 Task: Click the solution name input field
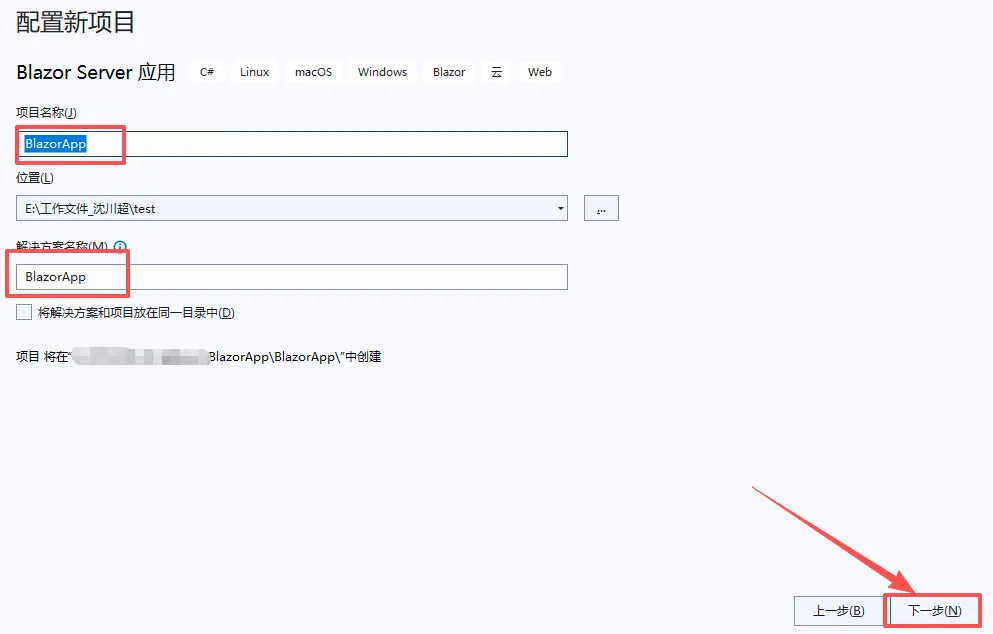291,277
